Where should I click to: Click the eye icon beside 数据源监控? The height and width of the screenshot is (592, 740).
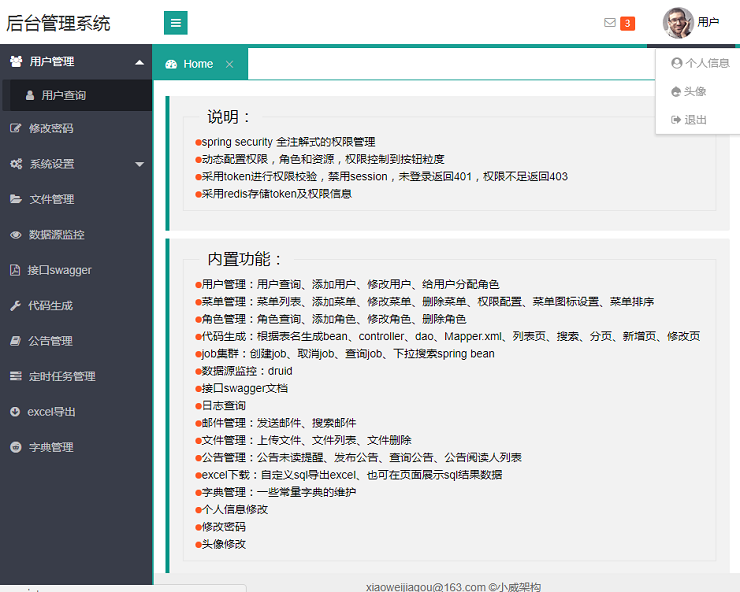(x=16, y=235)
